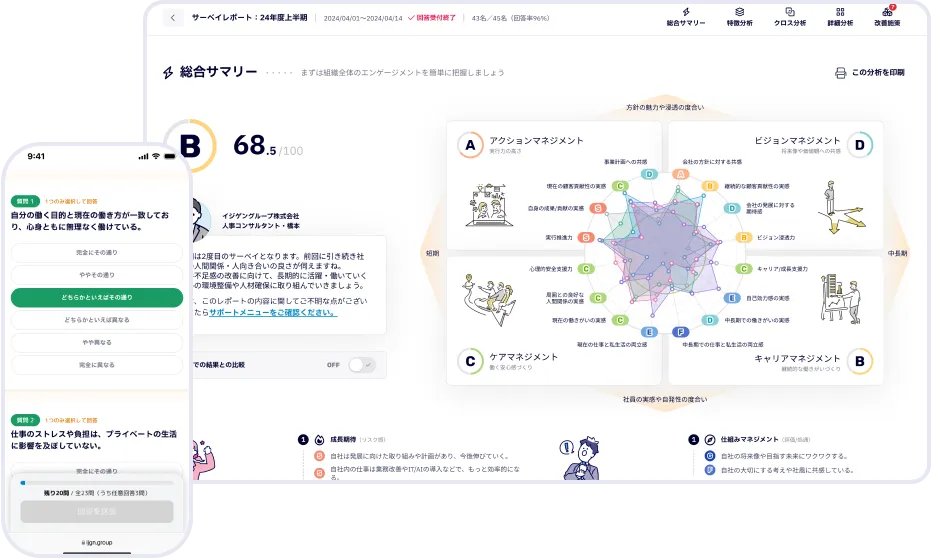Viewport: 931px width, 558px height.
Task: Click the greyed-out submit answers button on phone
Action: point(97,511)
